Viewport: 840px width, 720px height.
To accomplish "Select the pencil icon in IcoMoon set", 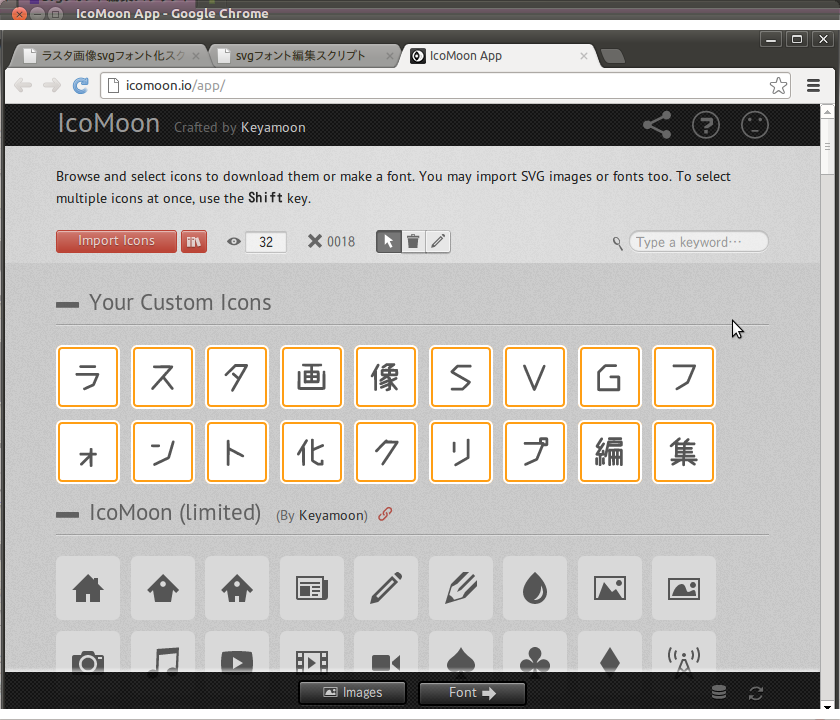I will [386, 588].
